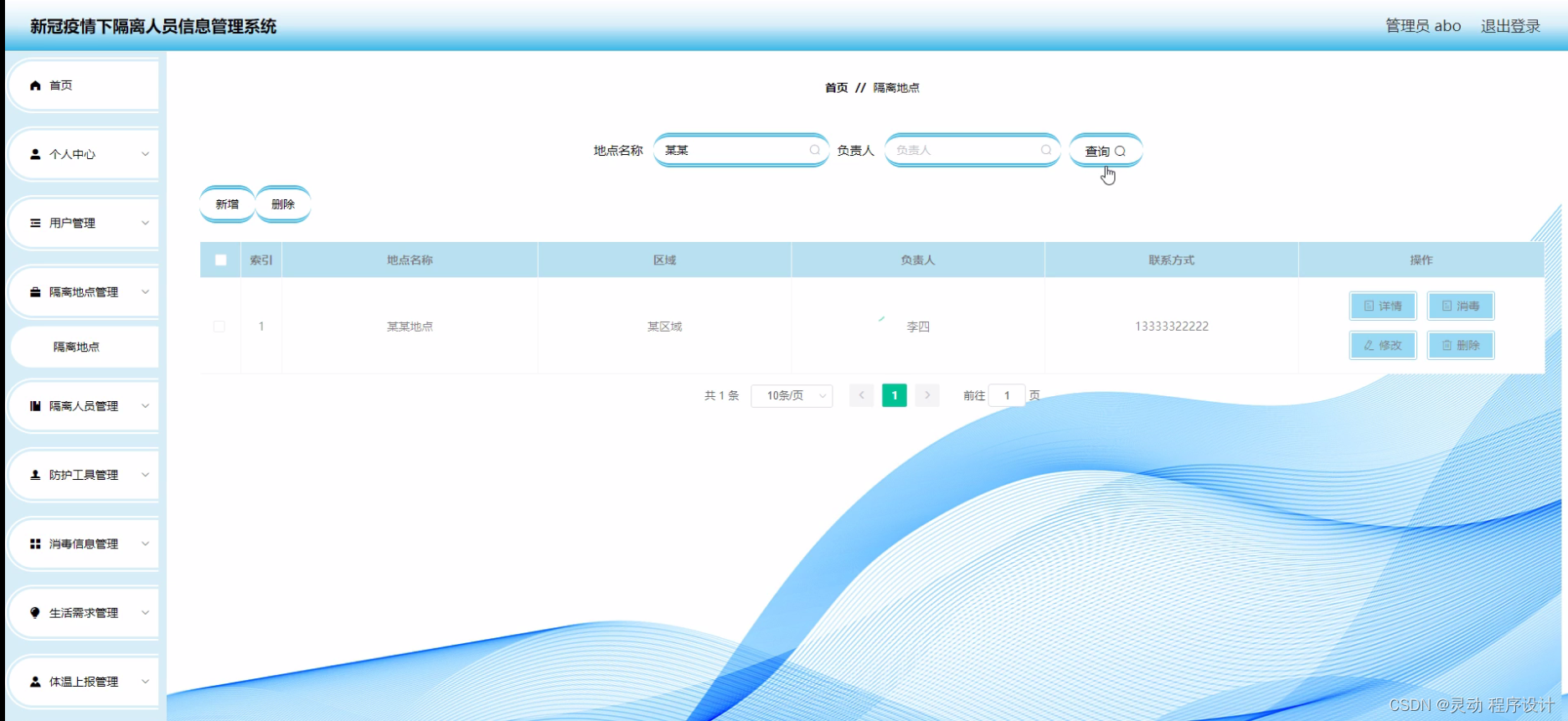The image size is (1568, 721).
Task: Click the book icon for 隔离人员管理
Action: tap(35, 406)
